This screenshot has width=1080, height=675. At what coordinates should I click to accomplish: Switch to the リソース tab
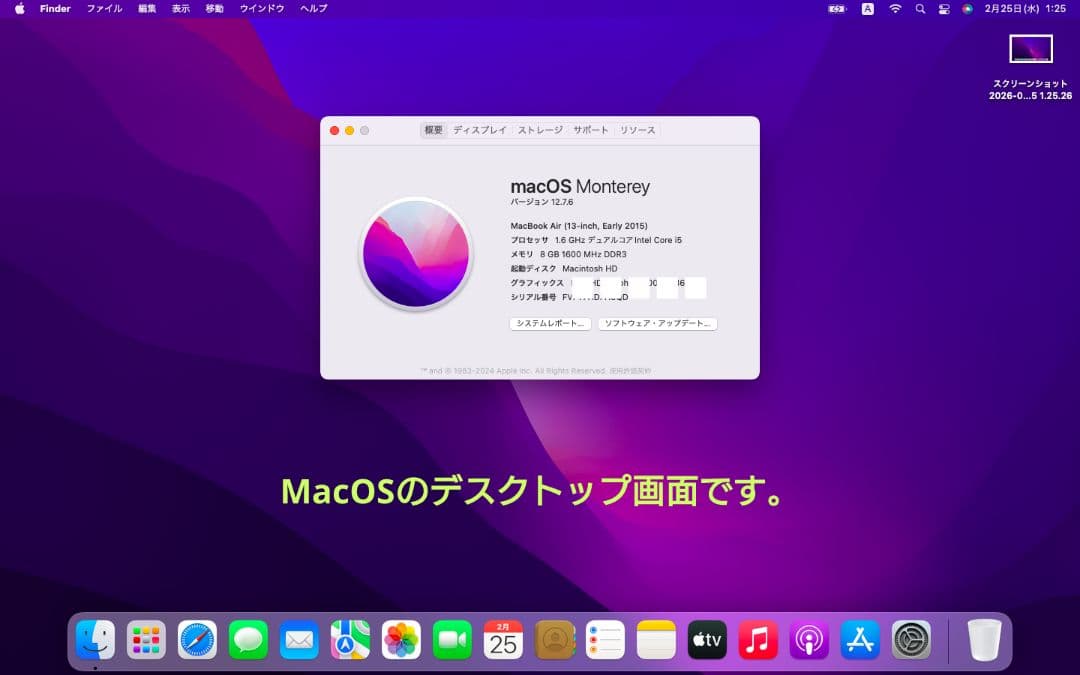637,130
